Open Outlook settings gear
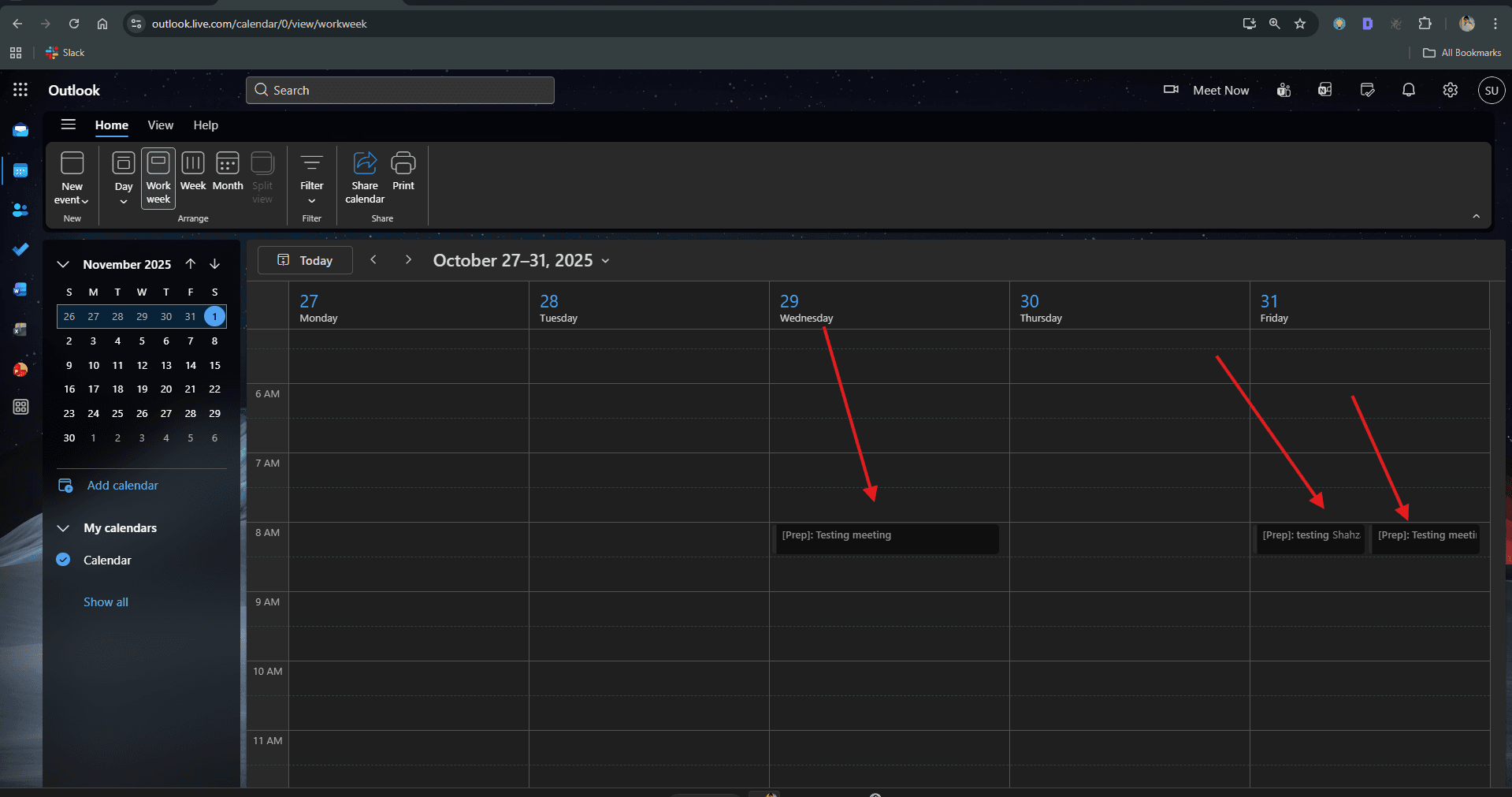 (1451, 90)
